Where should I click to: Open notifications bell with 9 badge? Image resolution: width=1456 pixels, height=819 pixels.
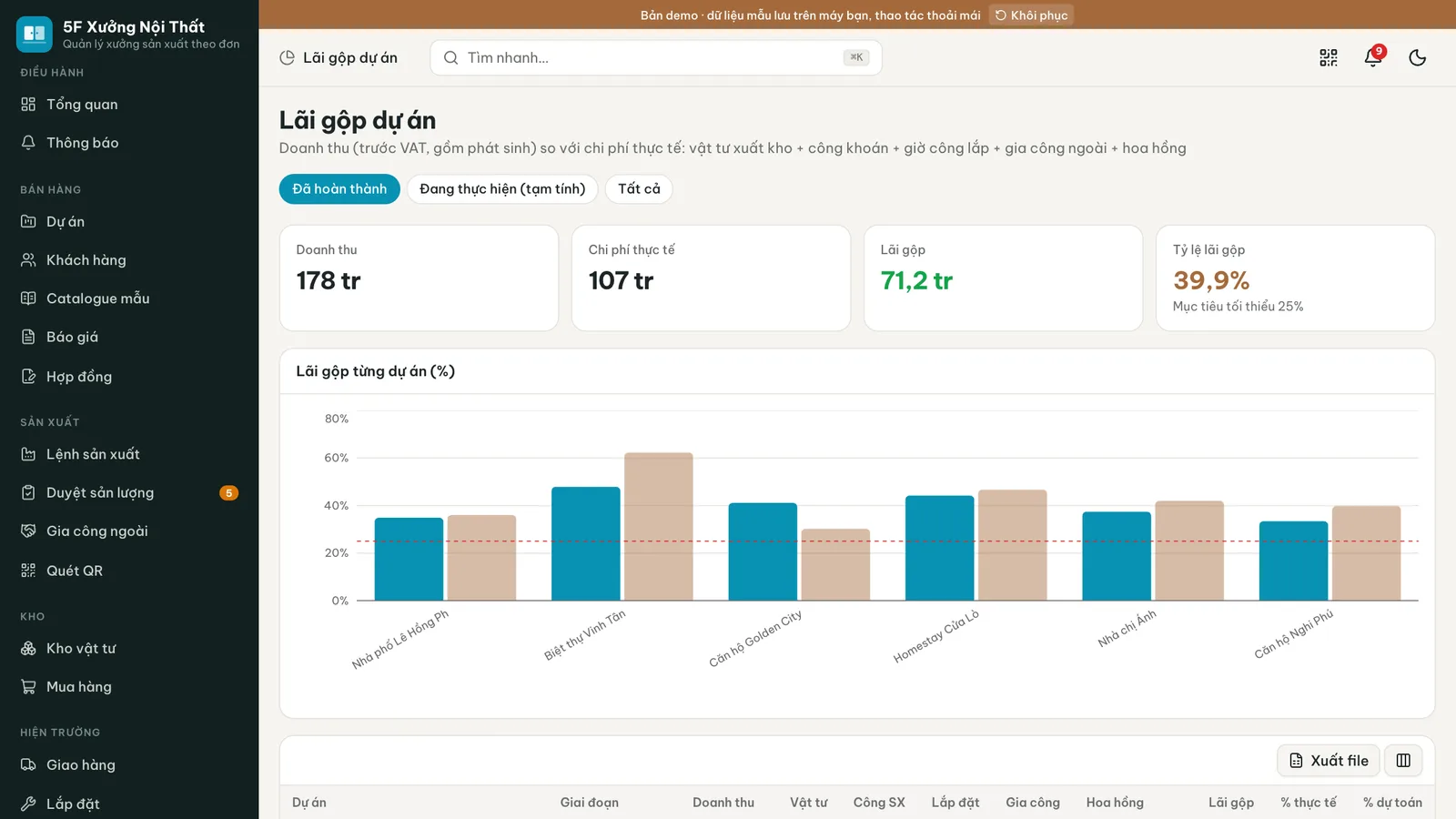pyautogui.click(x=1373, y=57)
